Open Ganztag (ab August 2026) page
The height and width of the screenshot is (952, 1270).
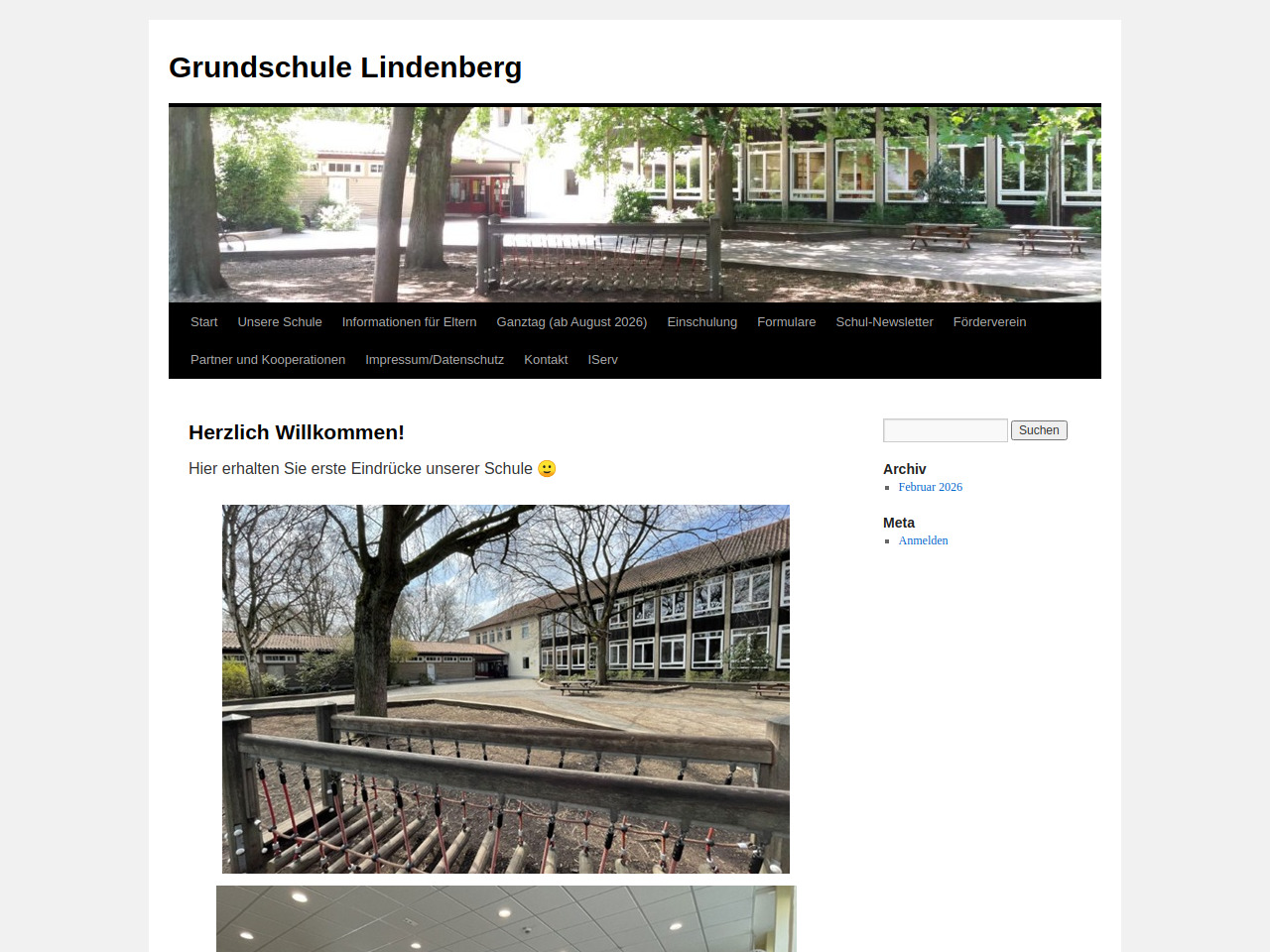571,322
